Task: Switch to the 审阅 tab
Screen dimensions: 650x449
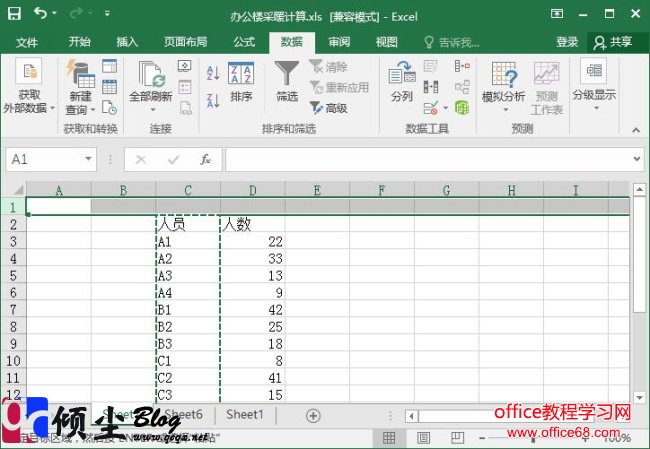Action: click(x=340, y=42)
